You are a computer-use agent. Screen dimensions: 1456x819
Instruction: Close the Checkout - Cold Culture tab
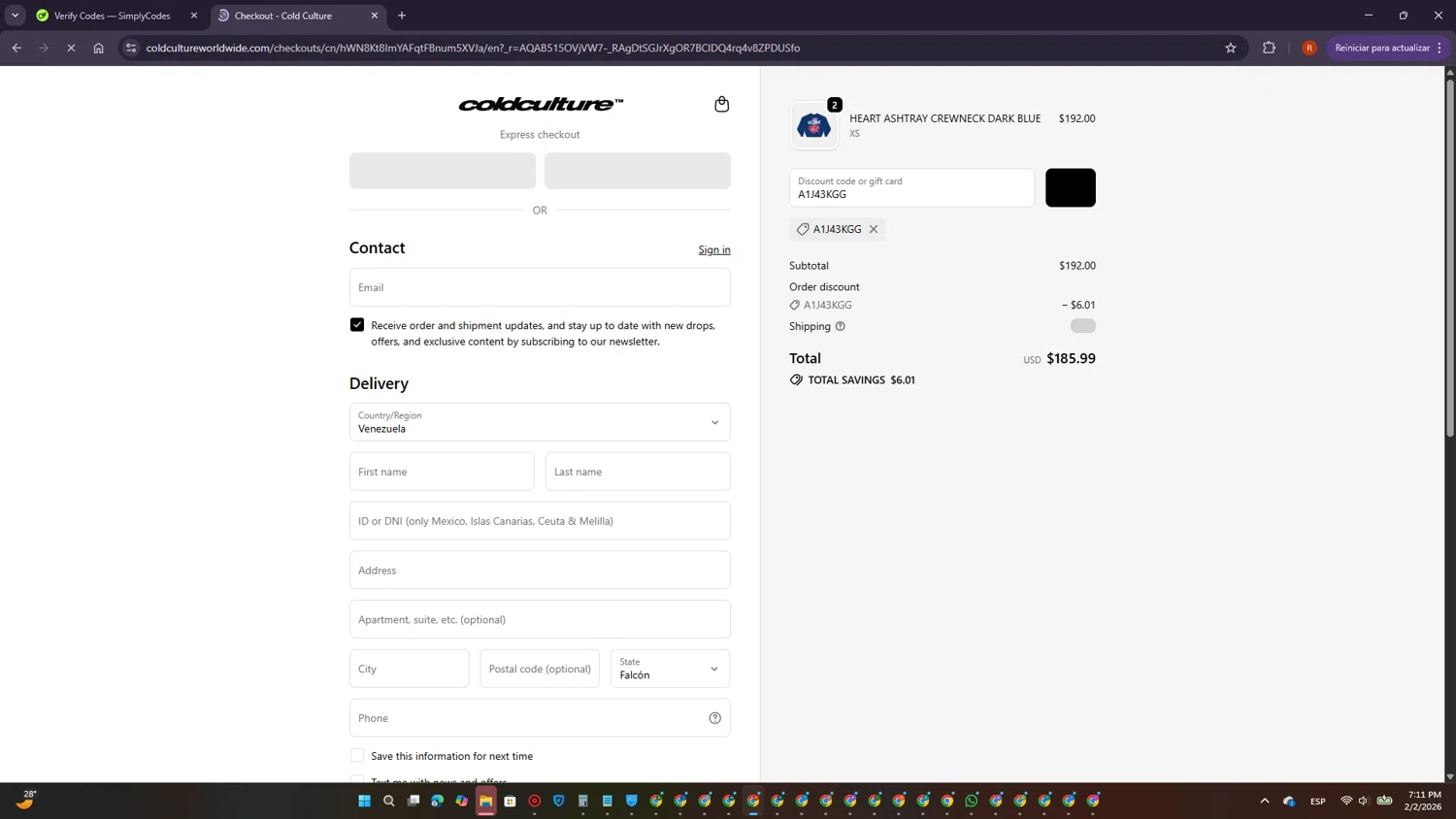(375, 16)
